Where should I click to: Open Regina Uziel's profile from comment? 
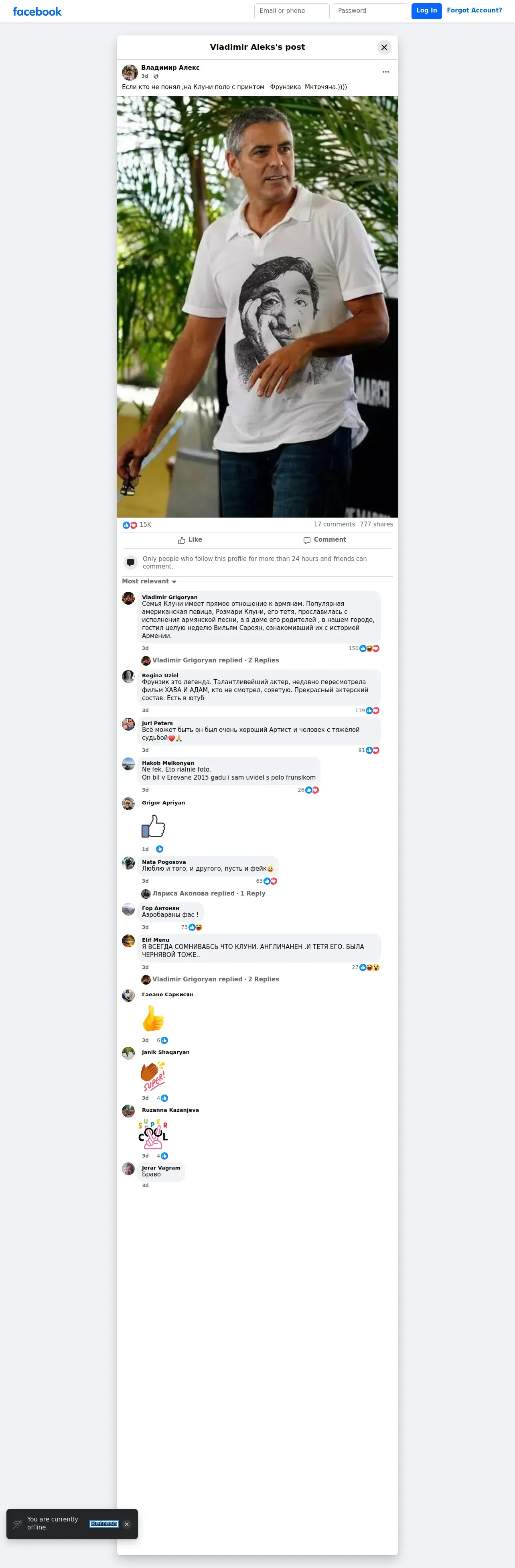click(160, 676)
